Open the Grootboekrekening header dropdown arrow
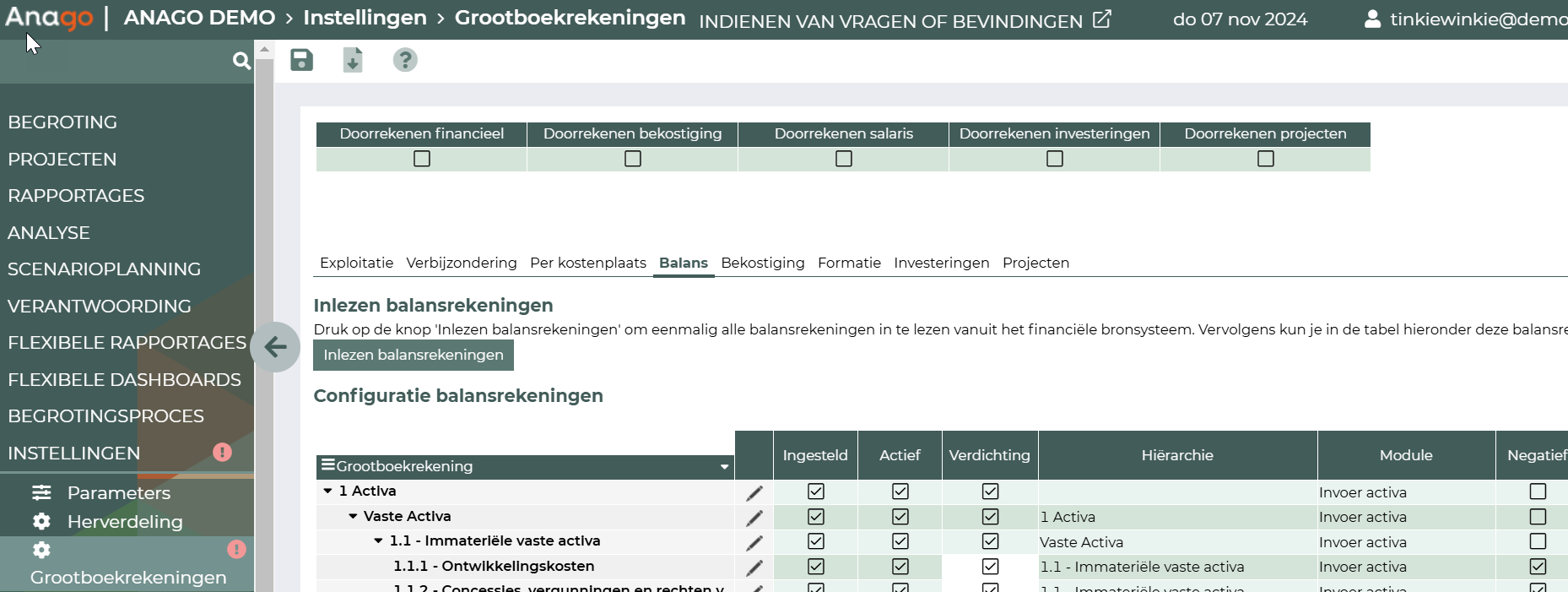Viewport: 1568px width, 592px height. (x=724, y=467)
